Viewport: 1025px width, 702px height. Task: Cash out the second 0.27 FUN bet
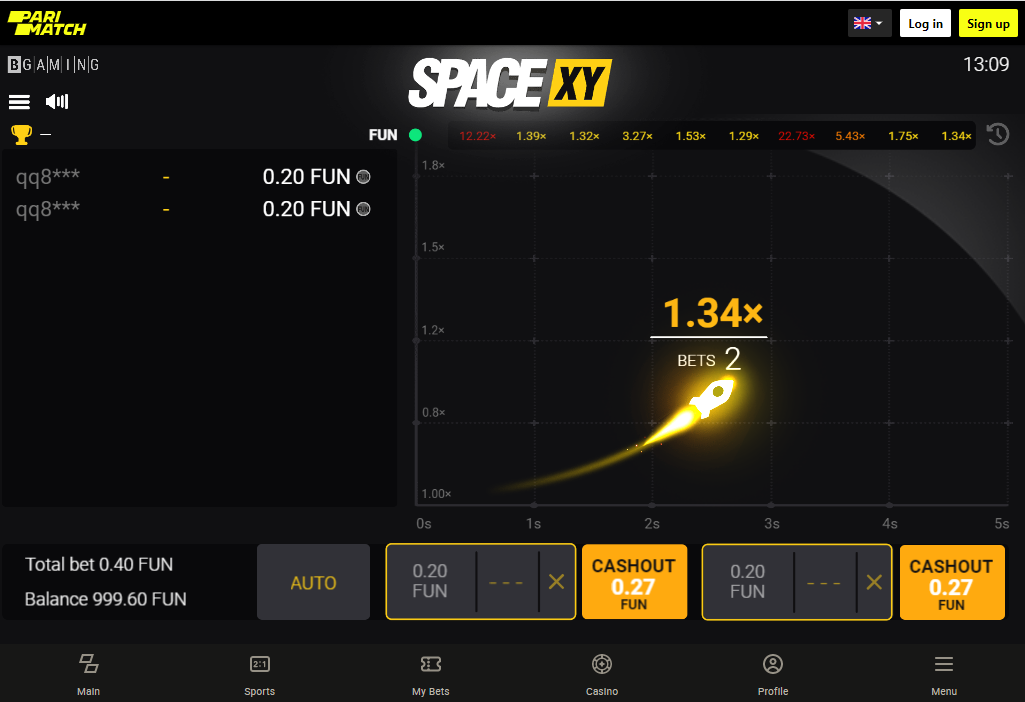tap(952, 582)
